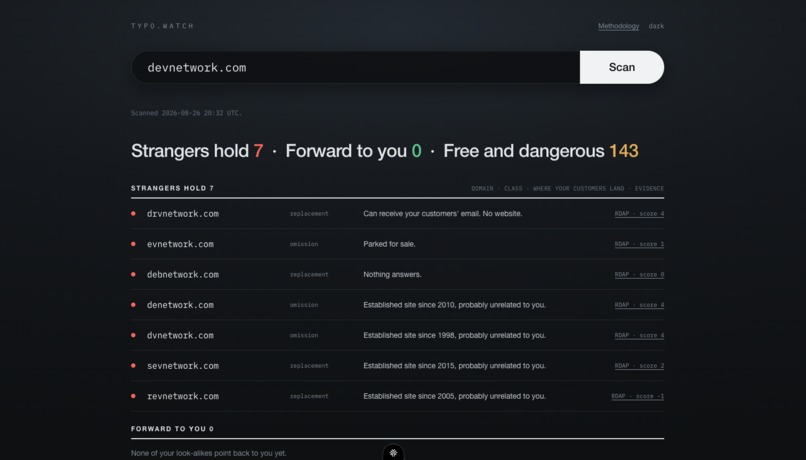Click the column legend header text
This screenshot has height=460, width=806.
[567, 189]
